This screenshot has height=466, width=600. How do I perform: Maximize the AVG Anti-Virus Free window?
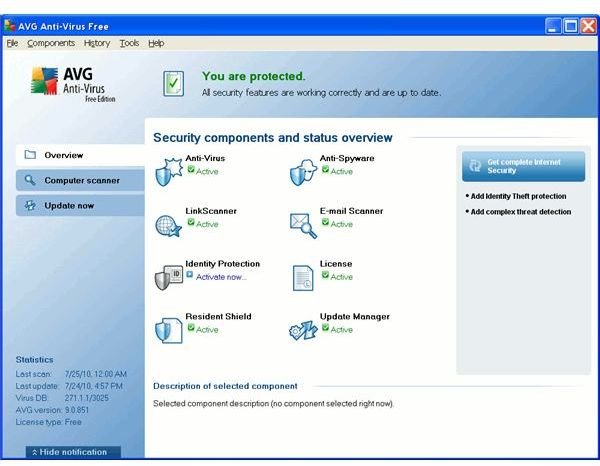(x=571, y=26)
